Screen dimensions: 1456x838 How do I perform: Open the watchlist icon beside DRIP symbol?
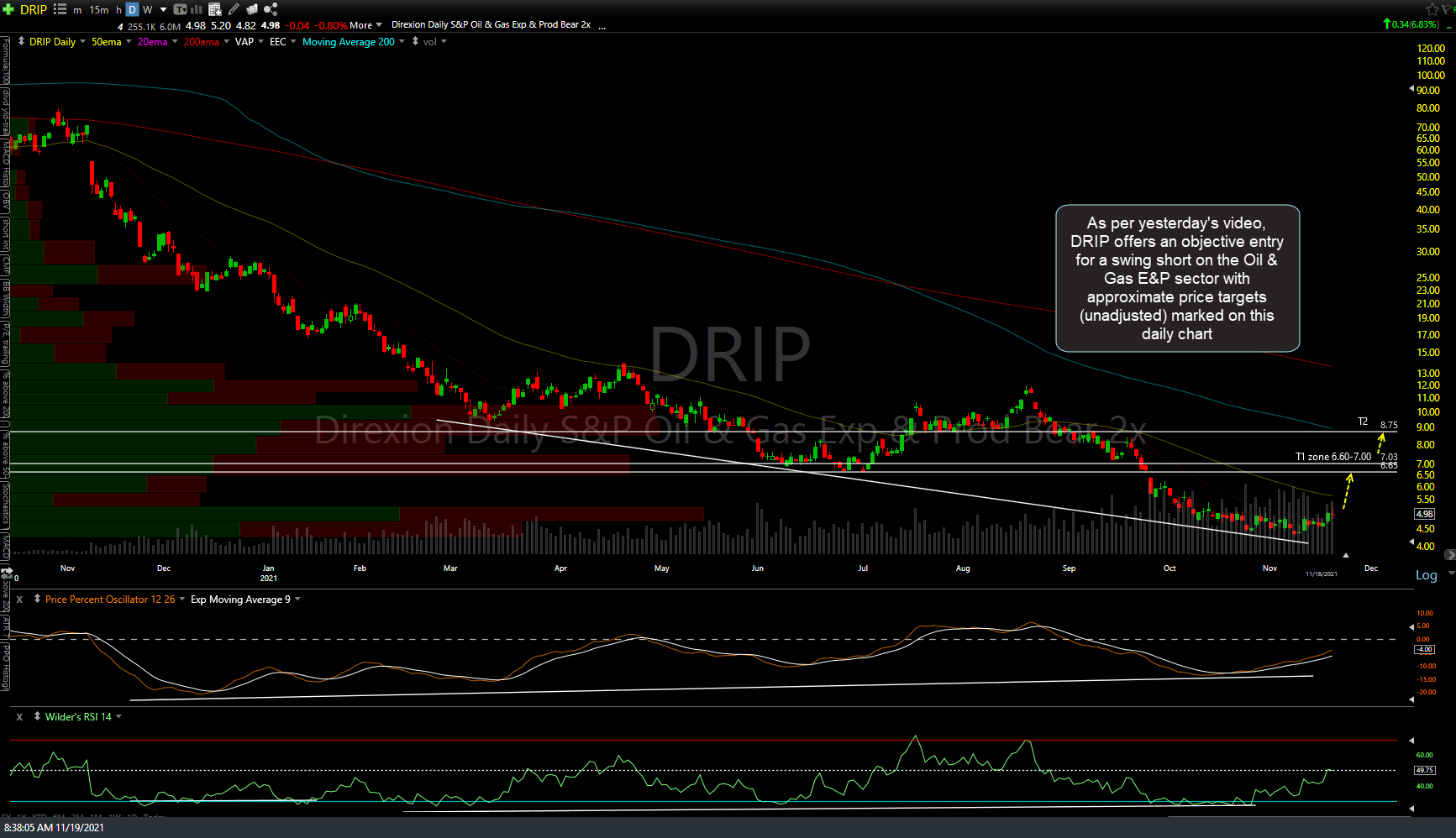tap(60, 9)
